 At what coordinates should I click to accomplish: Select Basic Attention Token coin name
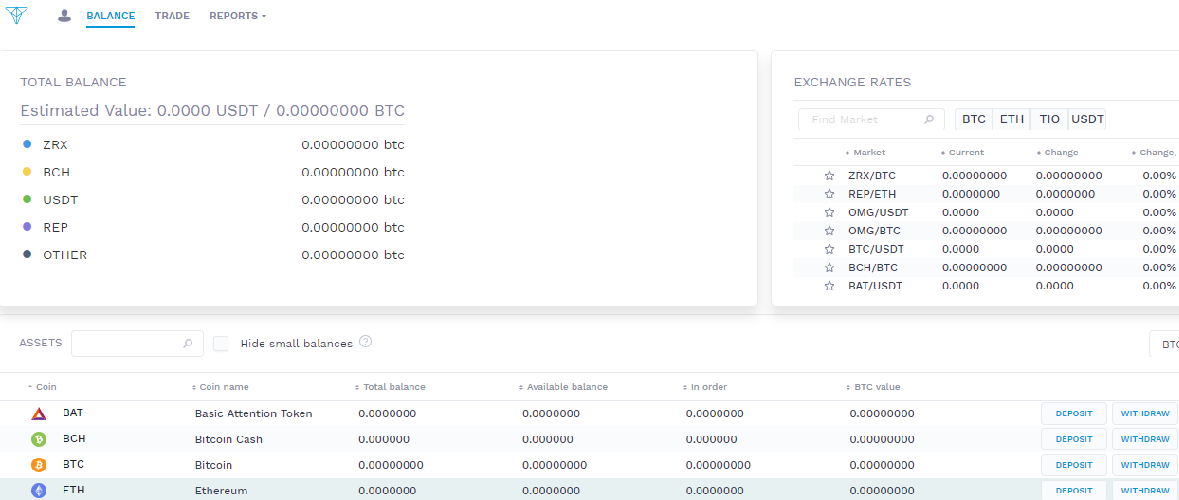[253, 414]
